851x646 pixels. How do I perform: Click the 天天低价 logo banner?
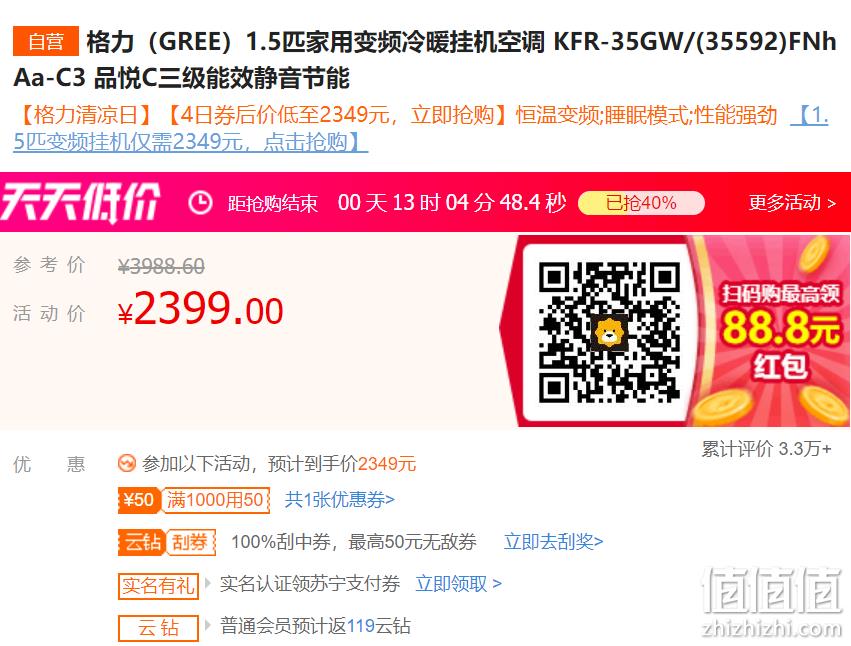point(80,202)
